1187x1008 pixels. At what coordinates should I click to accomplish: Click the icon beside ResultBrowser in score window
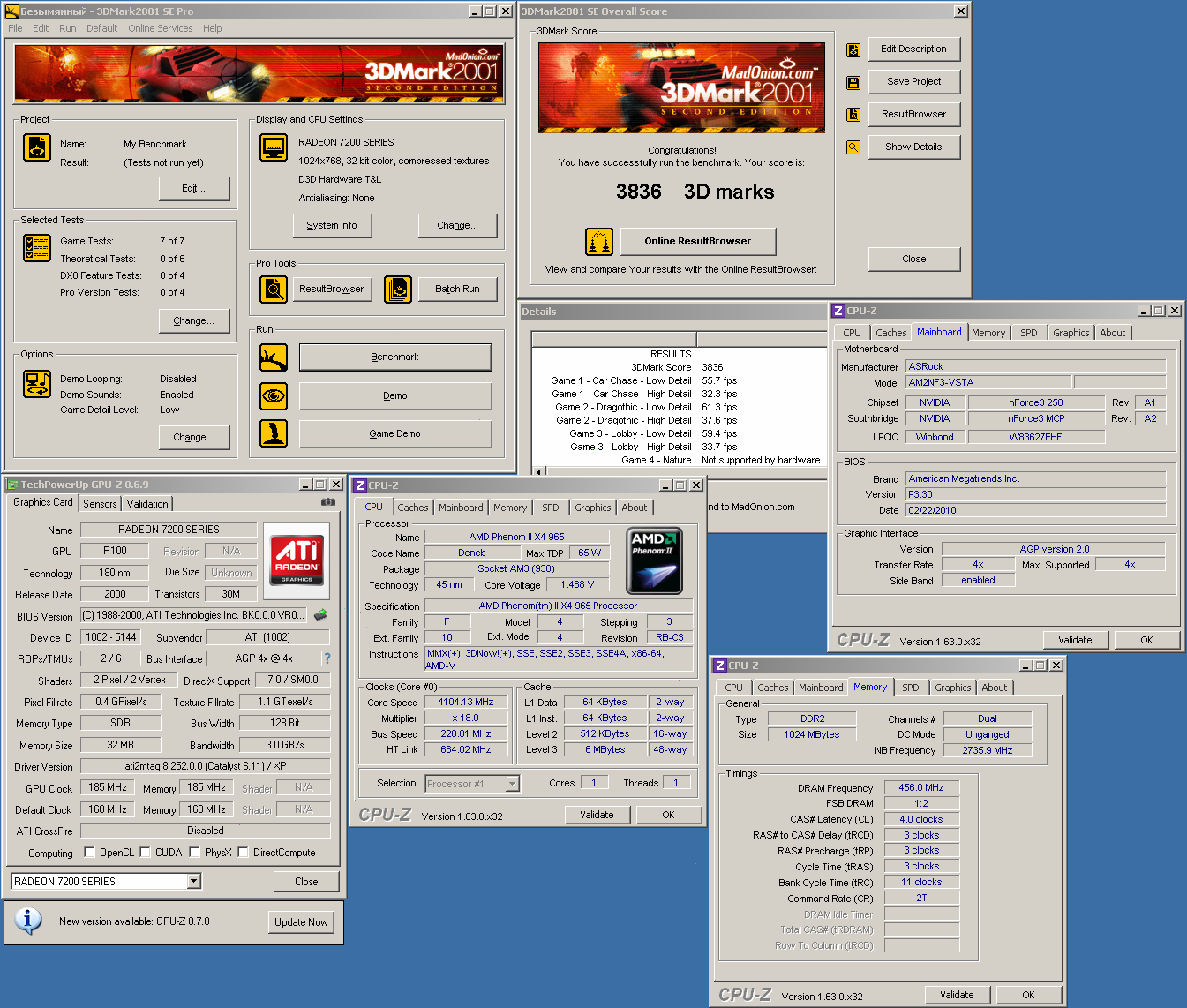853,114
